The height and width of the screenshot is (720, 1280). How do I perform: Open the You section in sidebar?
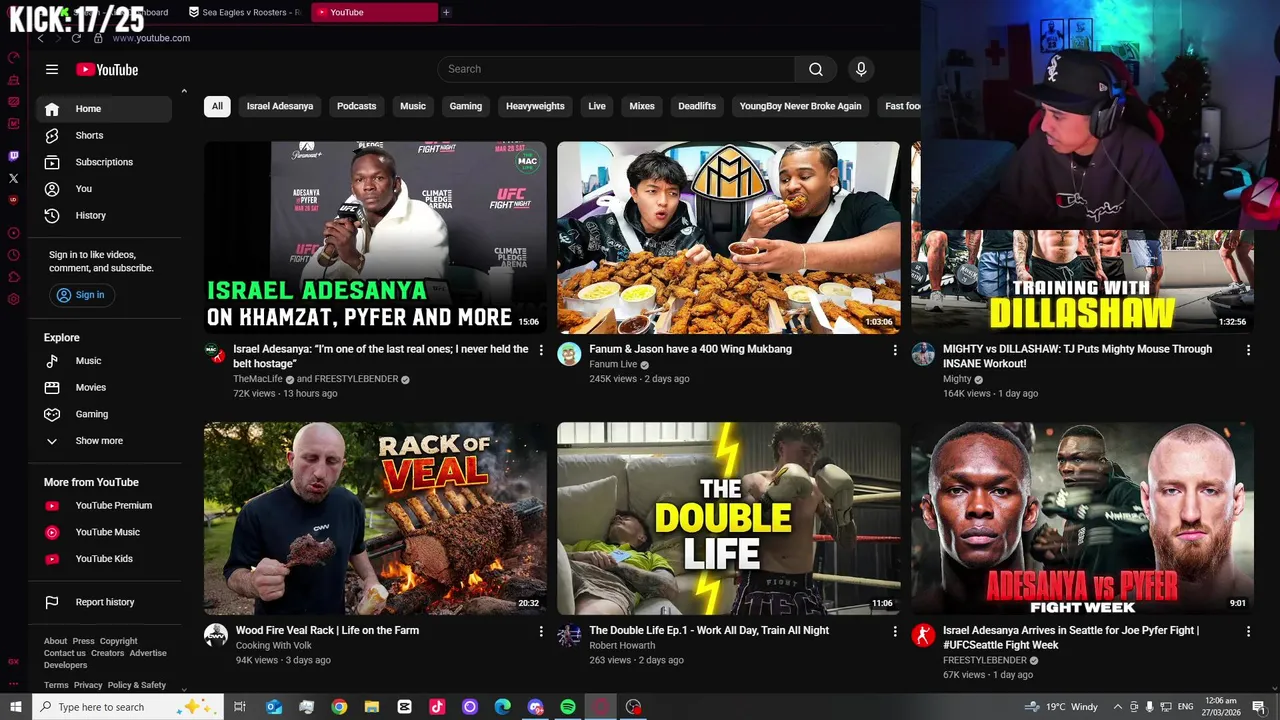[x=104, y=188]
